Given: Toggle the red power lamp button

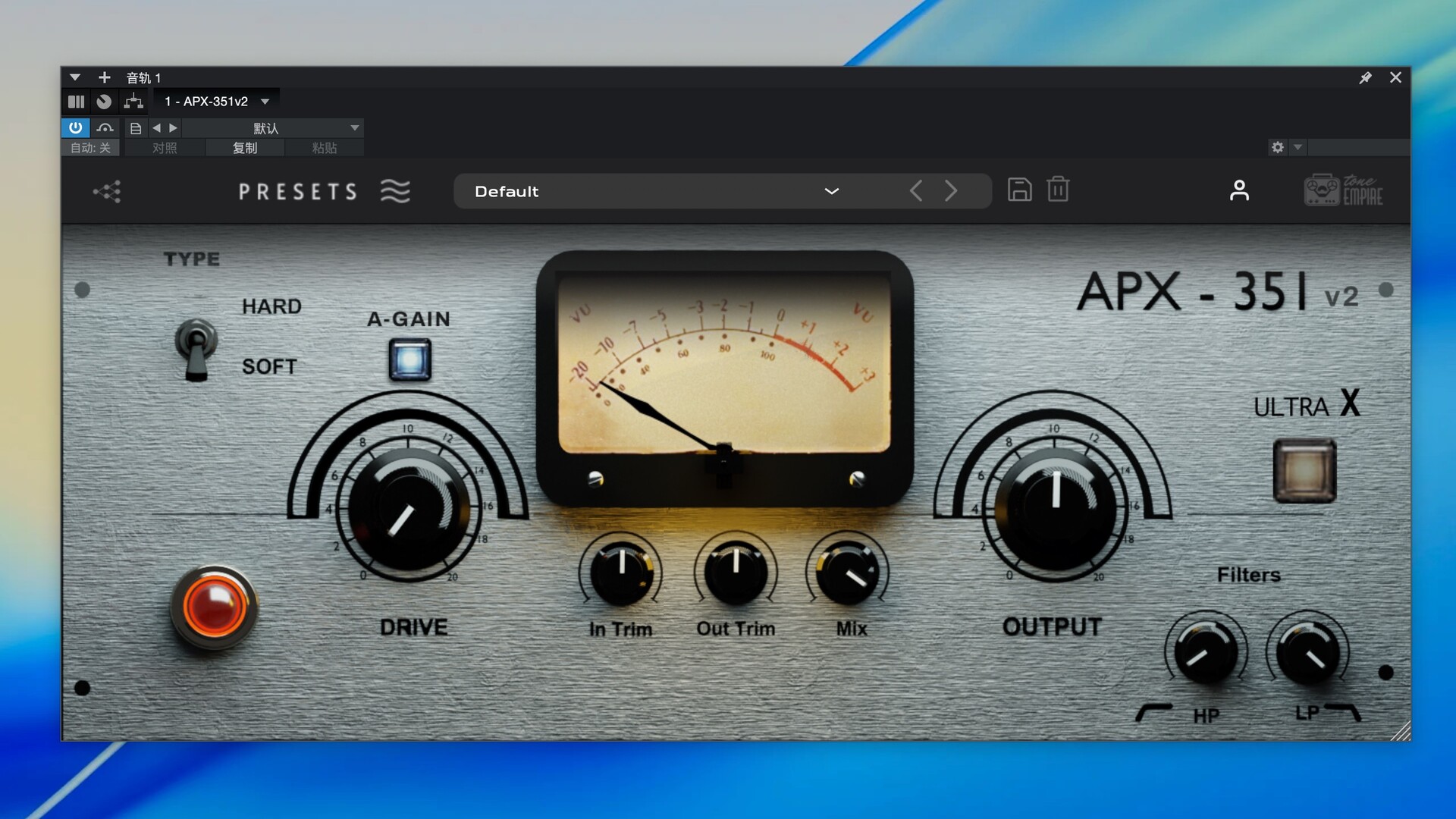Looking at the screenshot, I should 215,607.
